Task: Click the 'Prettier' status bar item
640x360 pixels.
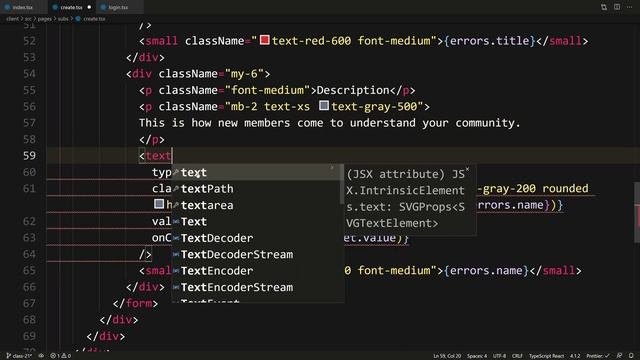Action: (x=598, y=356)
